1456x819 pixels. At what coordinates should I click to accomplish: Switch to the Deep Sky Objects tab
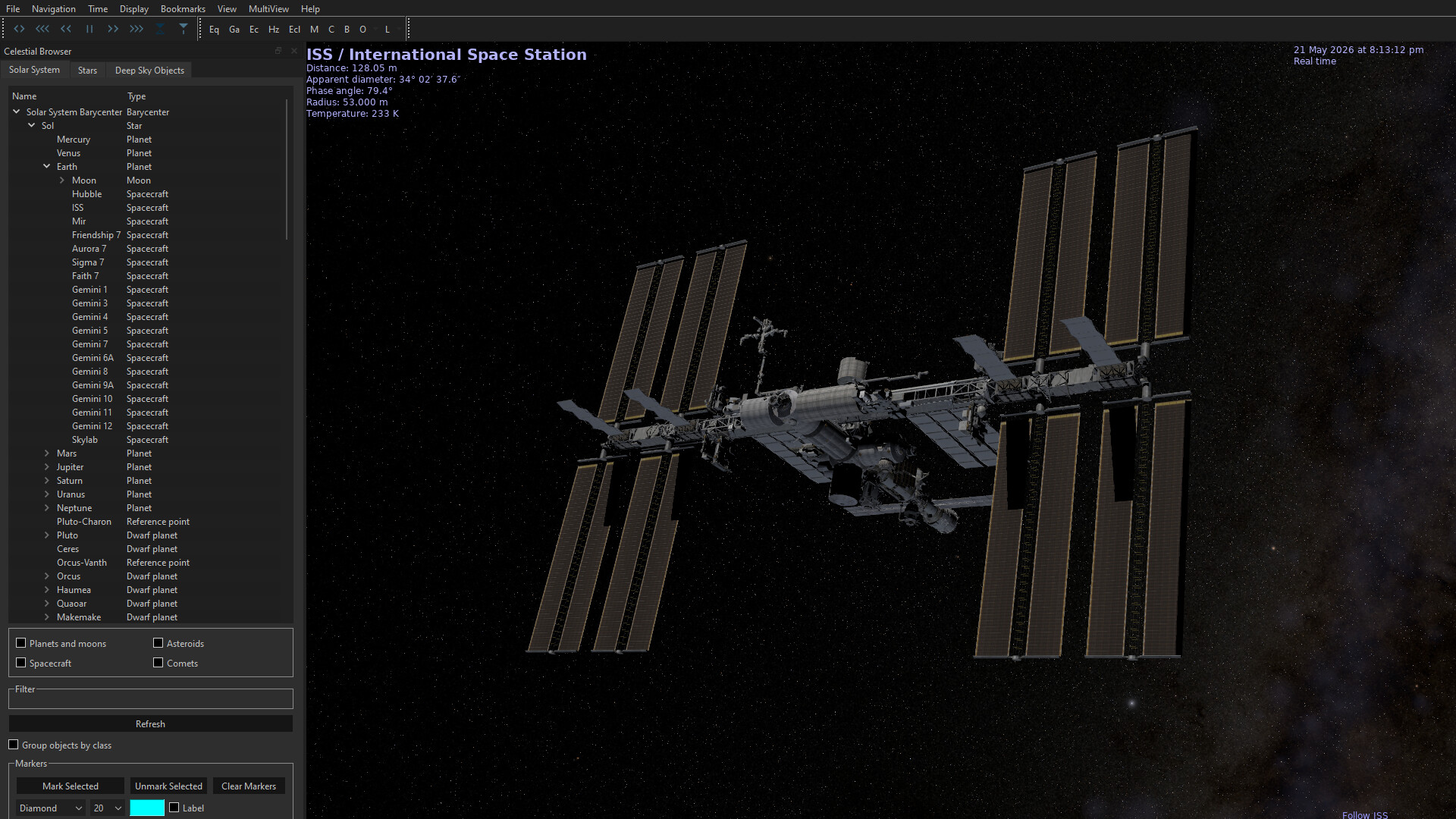coord(149,71)
